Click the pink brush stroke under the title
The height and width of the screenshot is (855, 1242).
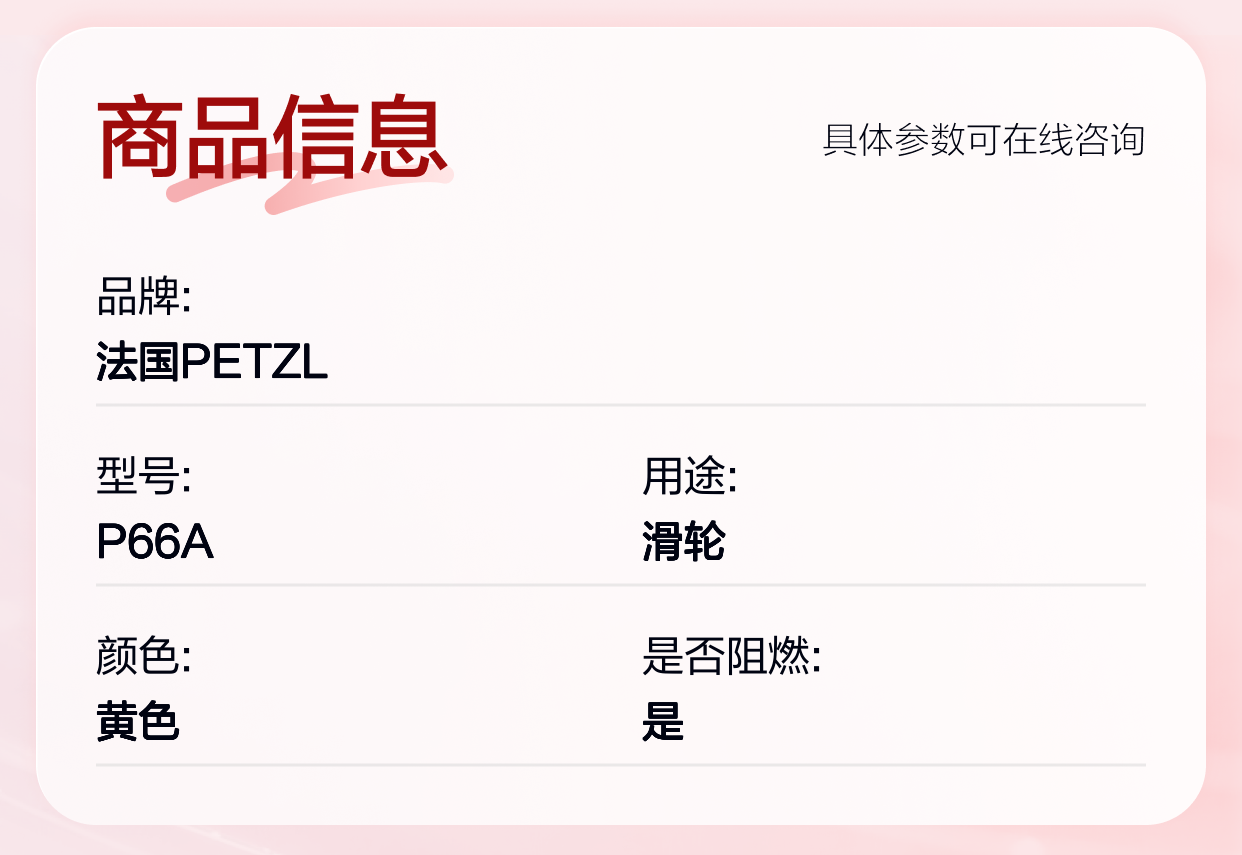click(x=310, y=190)
